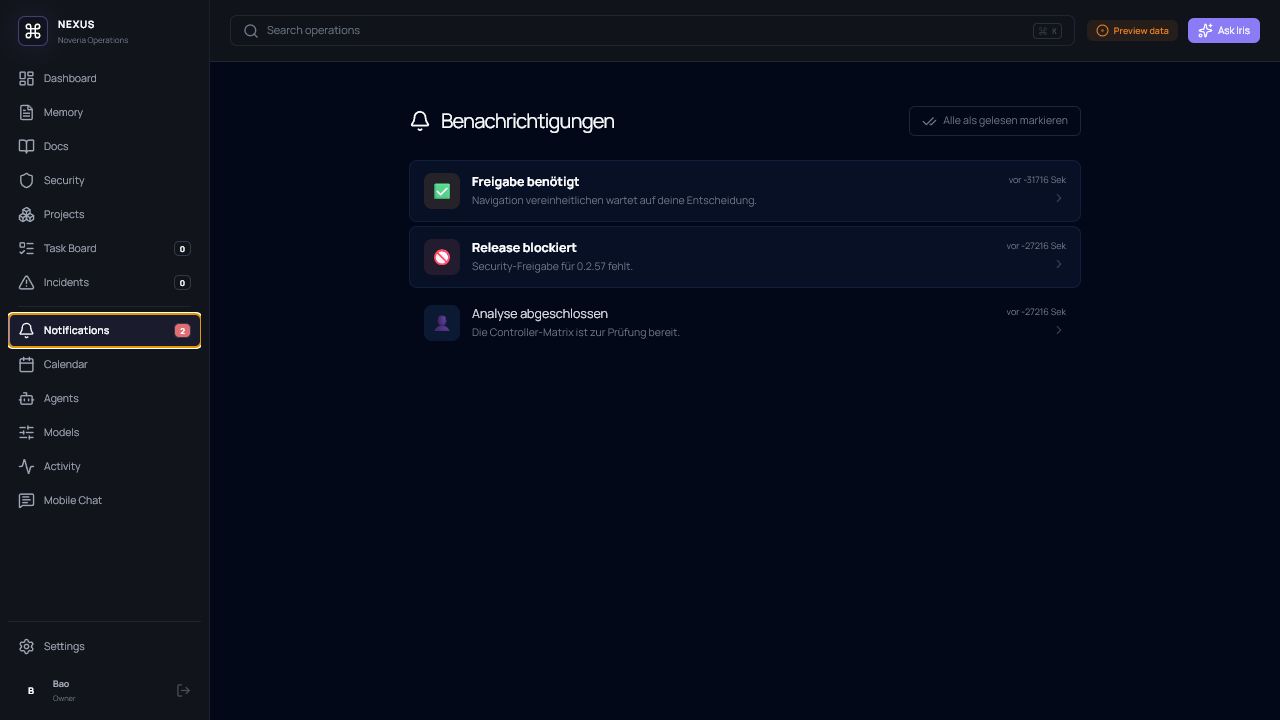This screenshot has height=720, width=1280.
Task: Open the Memory menu item
Action: [x=104, y=112]
